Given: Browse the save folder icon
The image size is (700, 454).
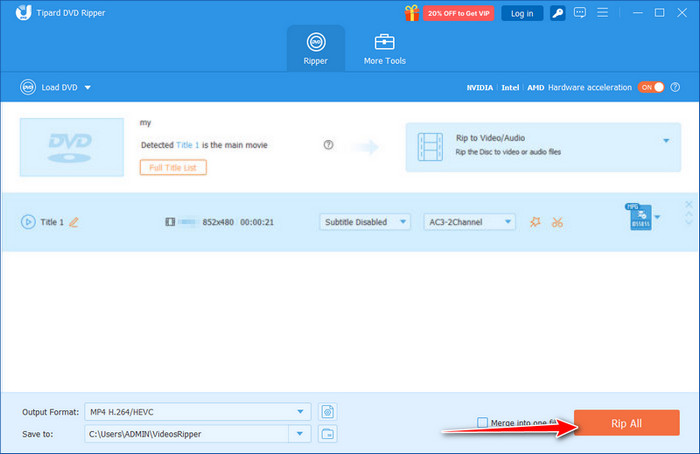Looking at the screenshot, I should (328, 433).
